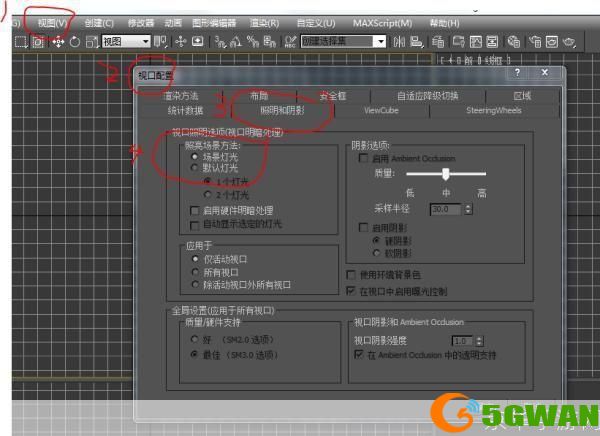Image resolution: width=600 pixels, height=436 pixels.
Task: Open the 修改器 menu
Action: pyautogui.click(x=141, y=23)
